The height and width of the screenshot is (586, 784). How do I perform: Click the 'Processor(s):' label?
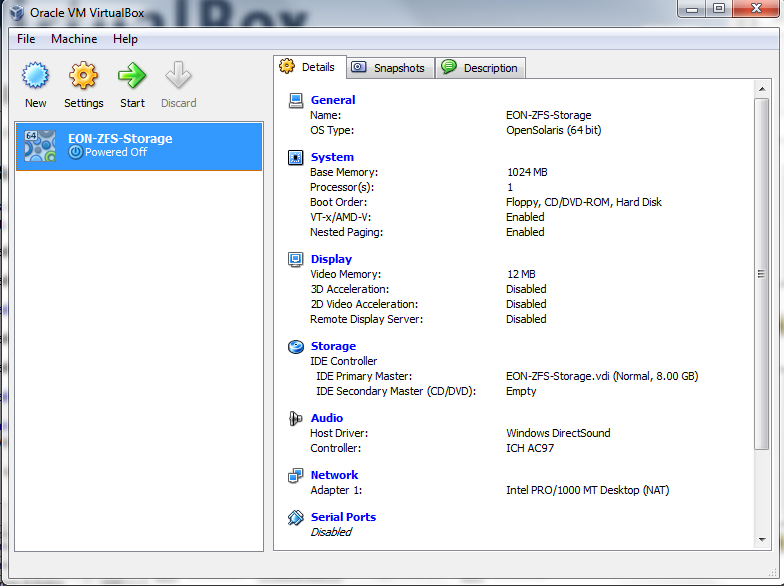tap(342, 188)
